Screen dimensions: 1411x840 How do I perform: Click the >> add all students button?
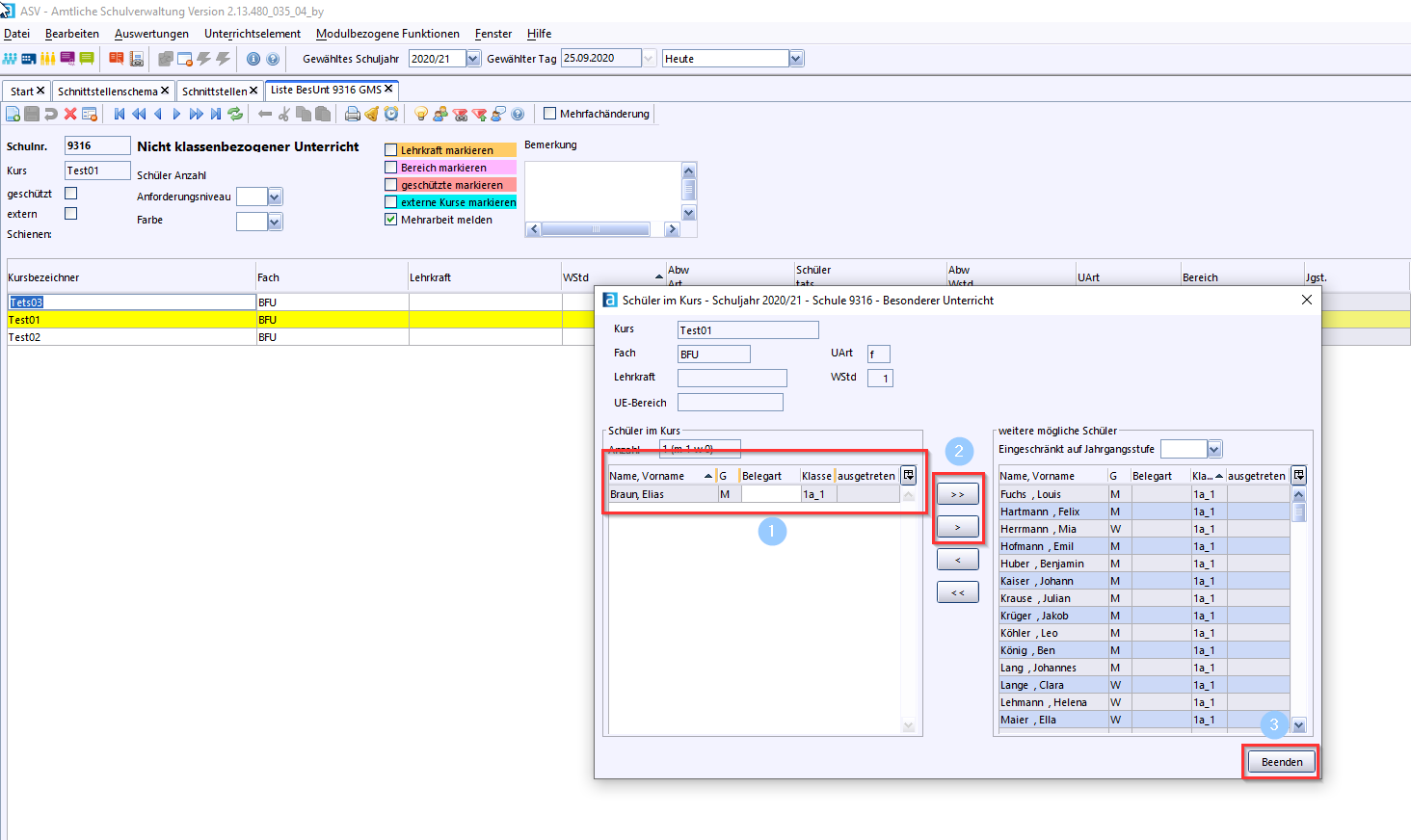pos(958,494)
